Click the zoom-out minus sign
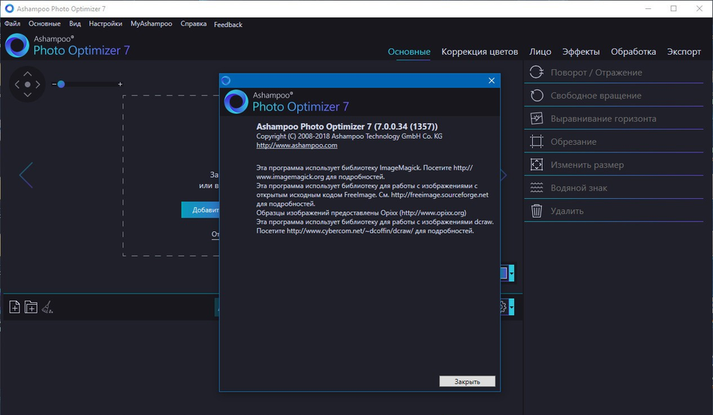The width and height of the screenshot is (713, 415). (x=54, y=84)
